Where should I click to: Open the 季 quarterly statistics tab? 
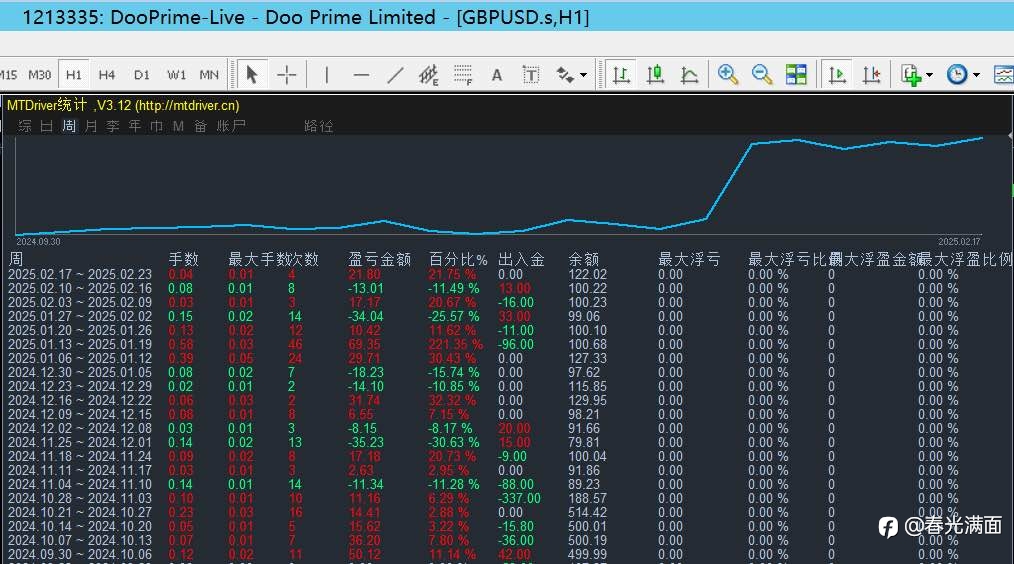coord(113,126)
